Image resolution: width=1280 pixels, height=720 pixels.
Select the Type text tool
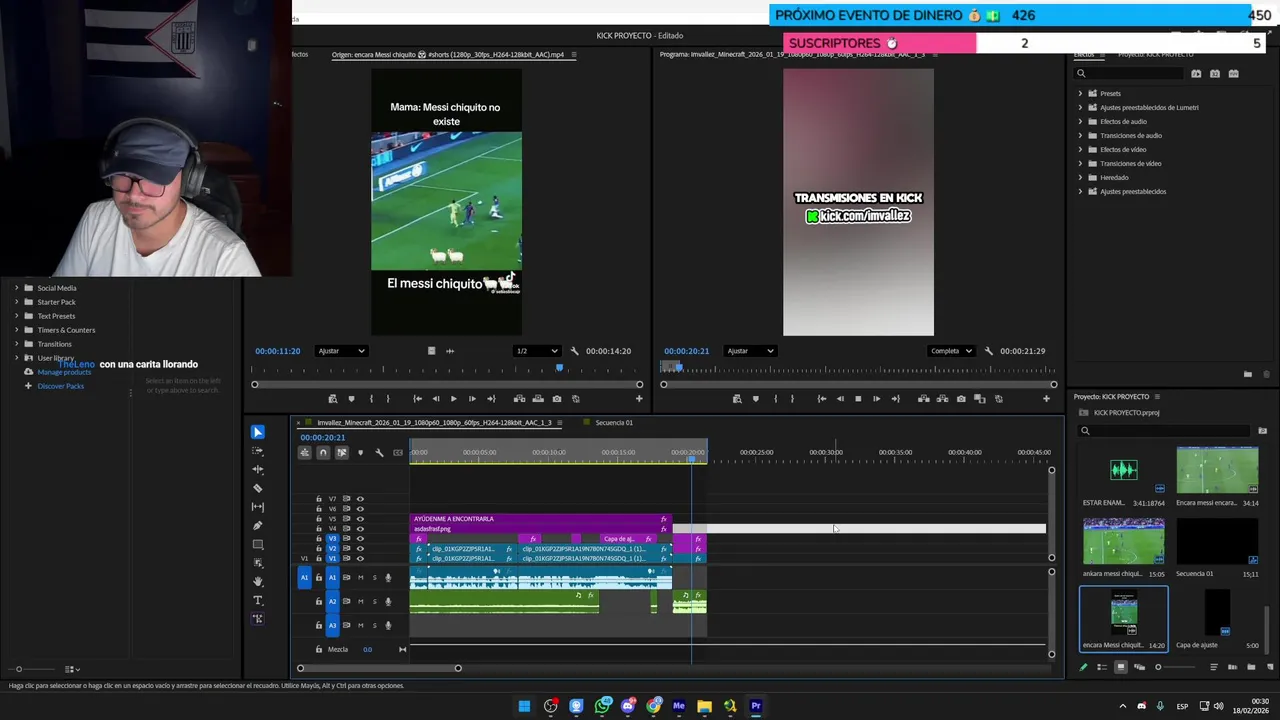point(258,600)
